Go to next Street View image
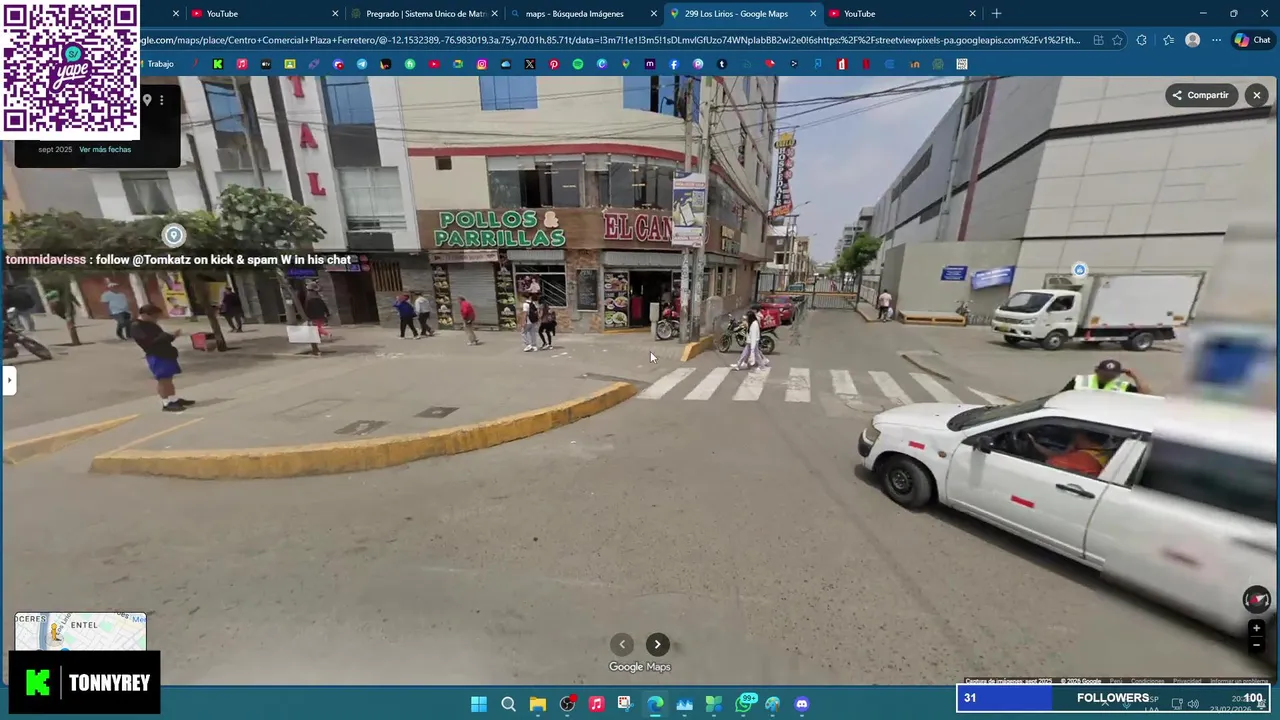This screenshot has width=1280, height=720. click(657, 644)
